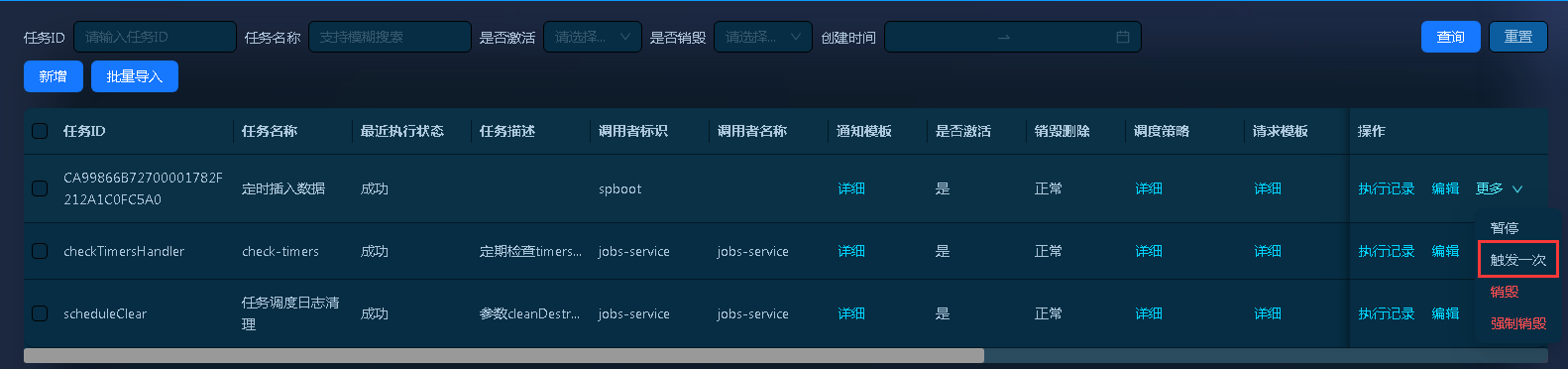Open the 是否销毁 dropdown filter
This screenshot has height=369, width=1568.
click(762, 37)
